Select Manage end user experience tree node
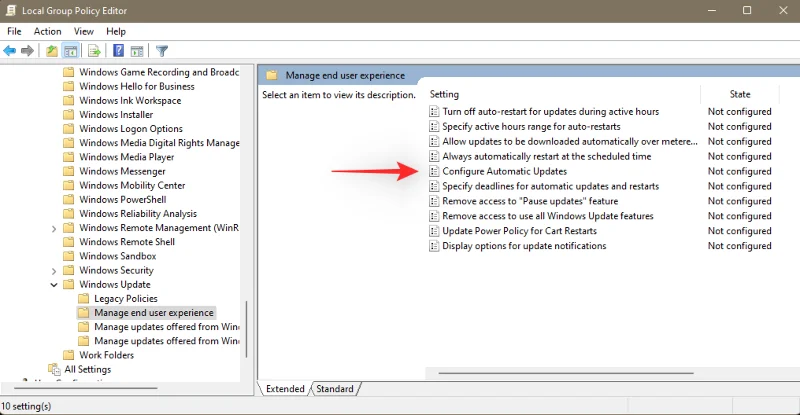800x415 pixels. pos(154,313)
